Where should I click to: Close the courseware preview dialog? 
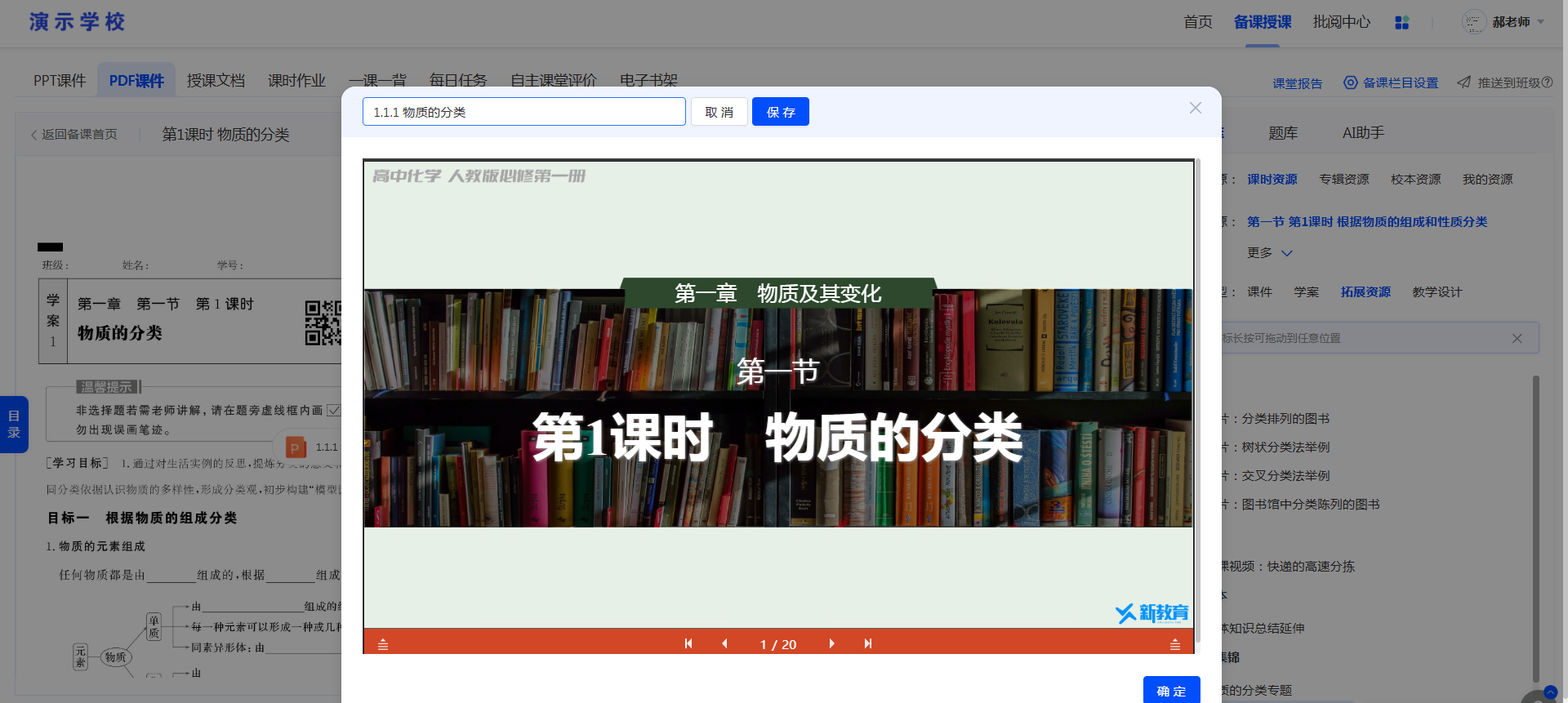point(1196,108)
